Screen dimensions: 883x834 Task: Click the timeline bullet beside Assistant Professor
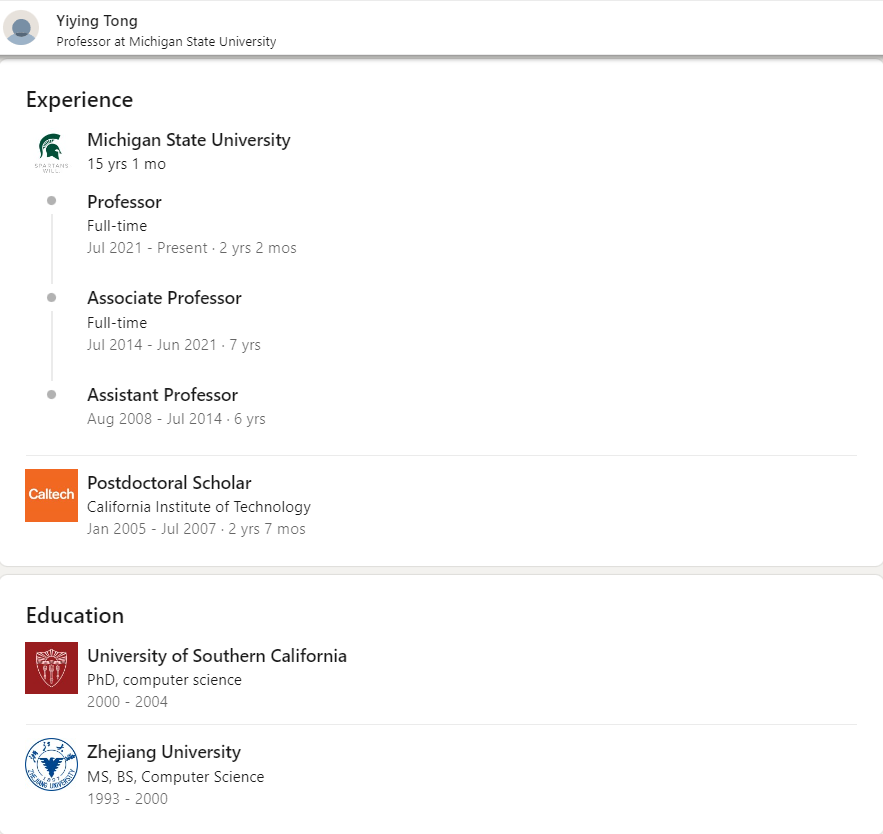click(51, 395)
